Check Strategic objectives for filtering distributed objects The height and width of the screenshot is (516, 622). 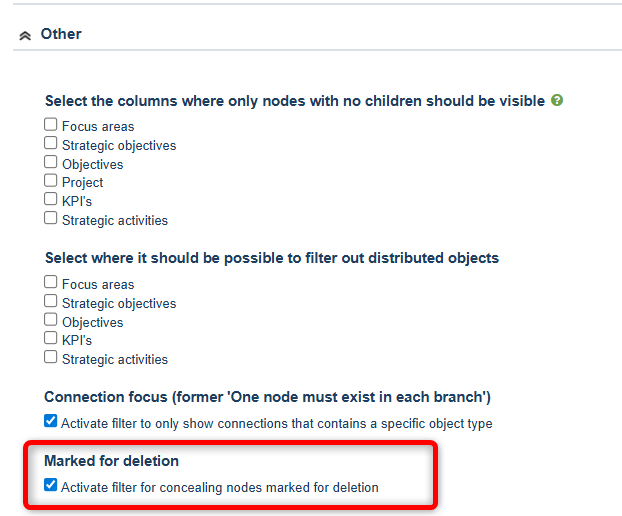click(x=51, y=301)
